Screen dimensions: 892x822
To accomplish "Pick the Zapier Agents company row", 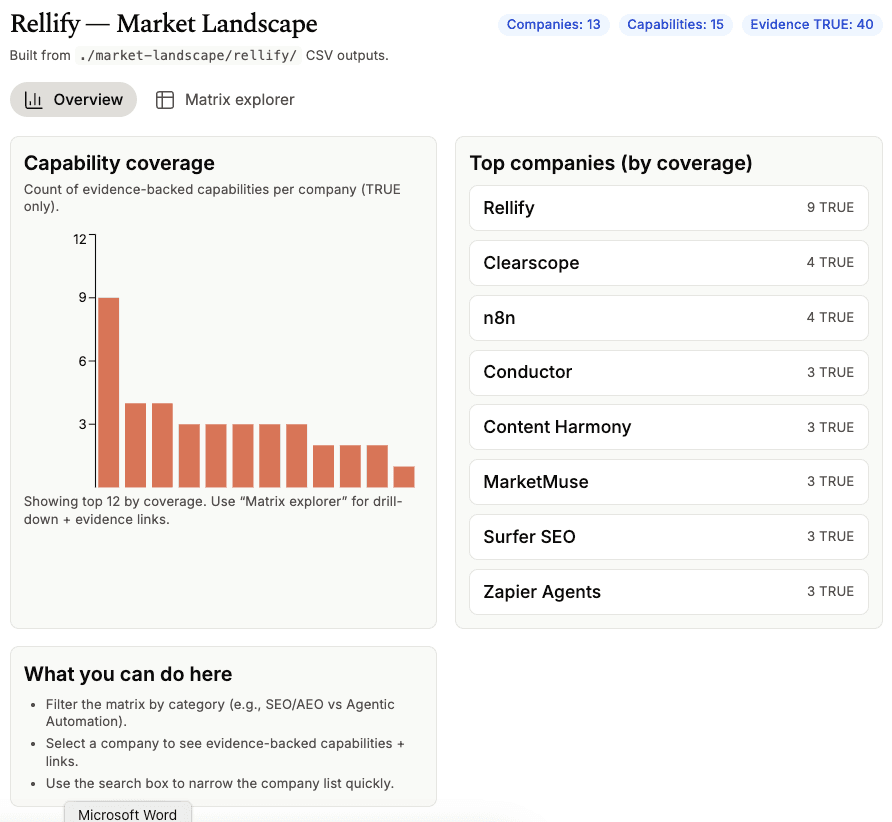I will coord(668,592).
